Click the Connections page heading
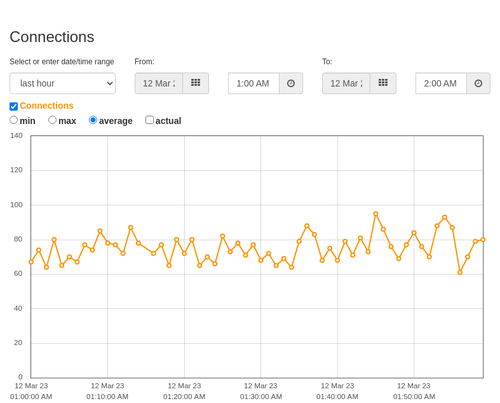This screenshot has height=403, width=500. coord(52,37)
